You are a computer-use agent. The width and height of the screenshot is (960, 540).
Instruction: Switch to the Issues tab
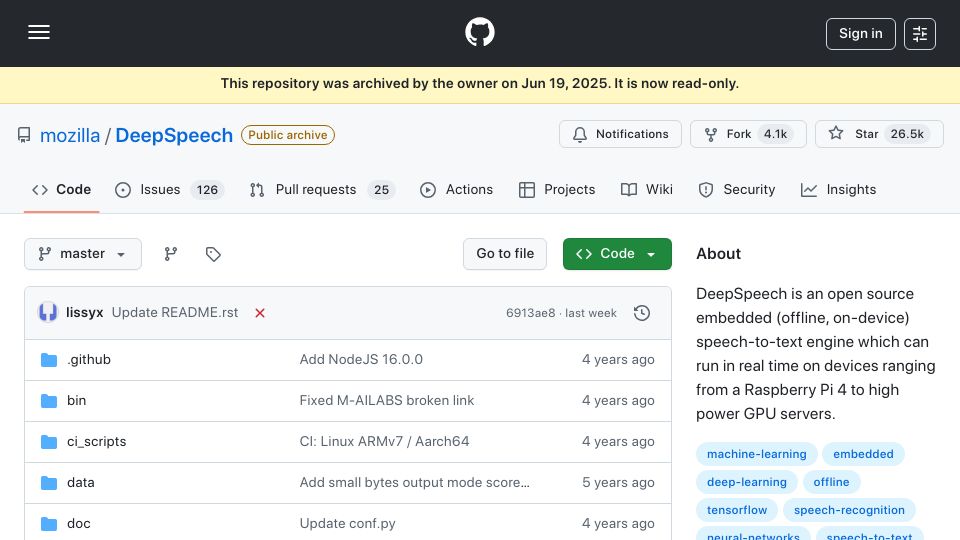coord(170,190)
